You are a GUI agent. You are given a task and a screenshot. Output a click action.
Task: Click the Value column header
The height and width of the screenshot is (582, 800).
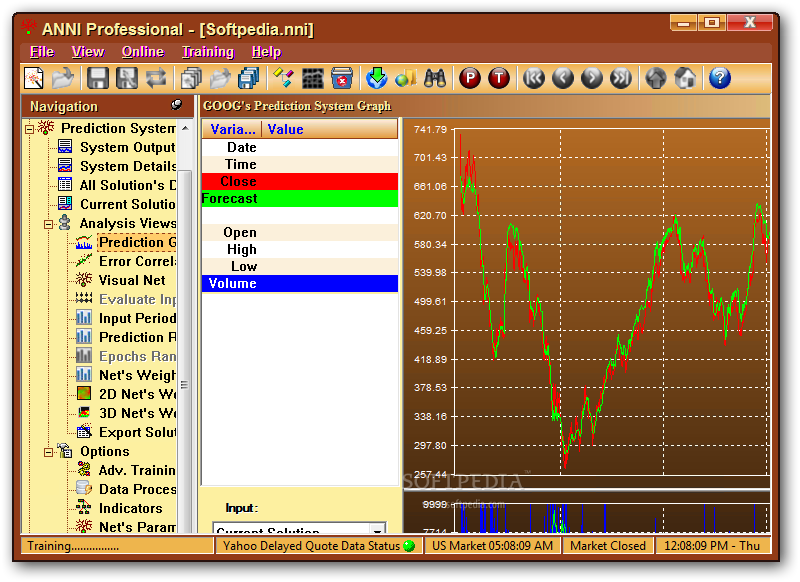click(330, 129)
